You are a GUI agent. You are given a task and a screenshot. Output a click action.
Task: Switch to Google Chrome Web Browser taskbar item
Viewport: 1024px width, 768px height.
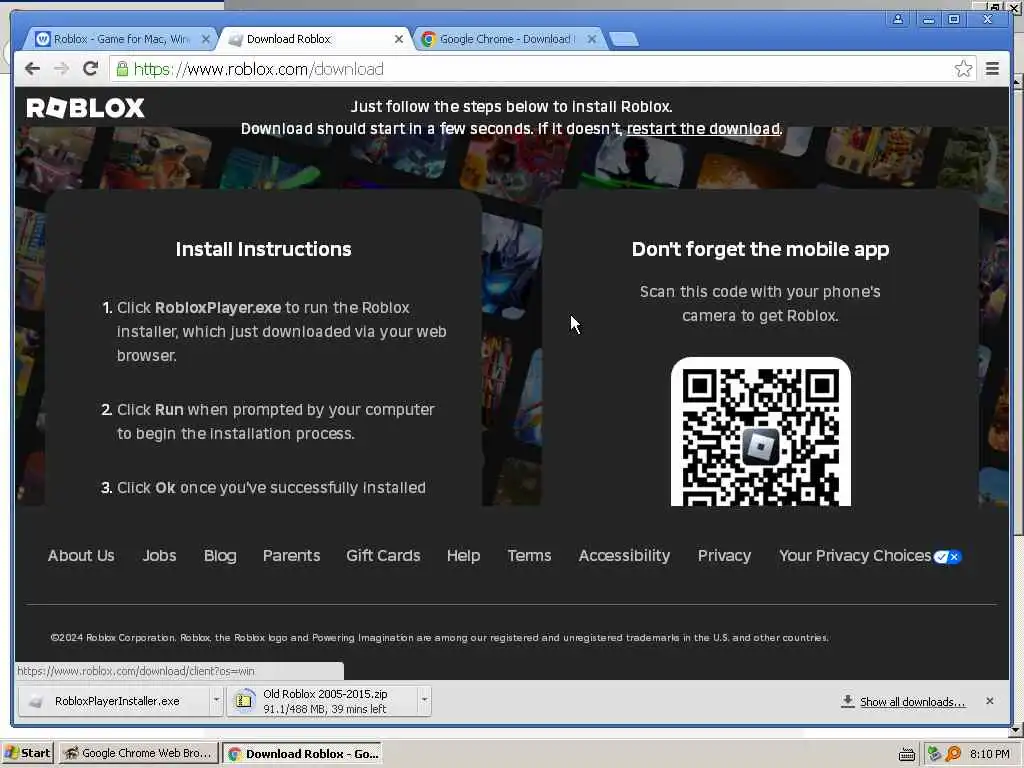138,753
